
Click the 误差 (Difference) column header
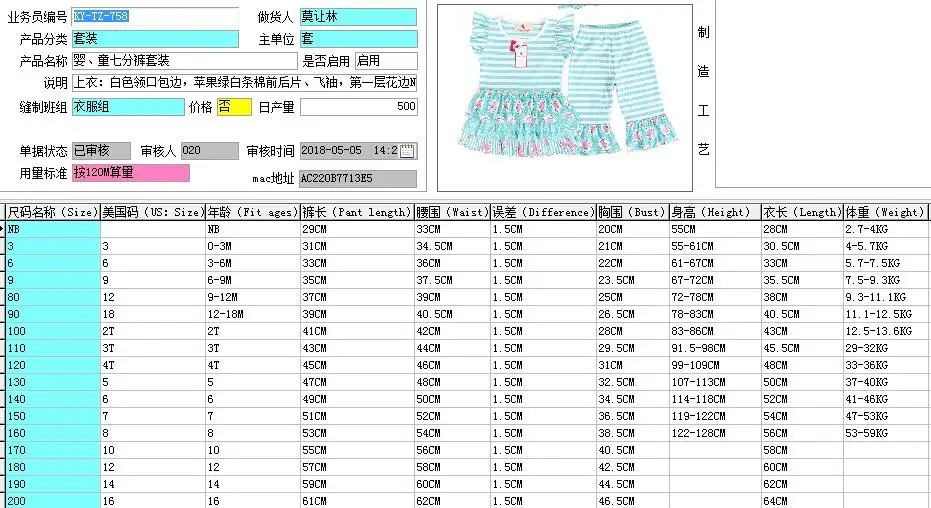(543, 212)
